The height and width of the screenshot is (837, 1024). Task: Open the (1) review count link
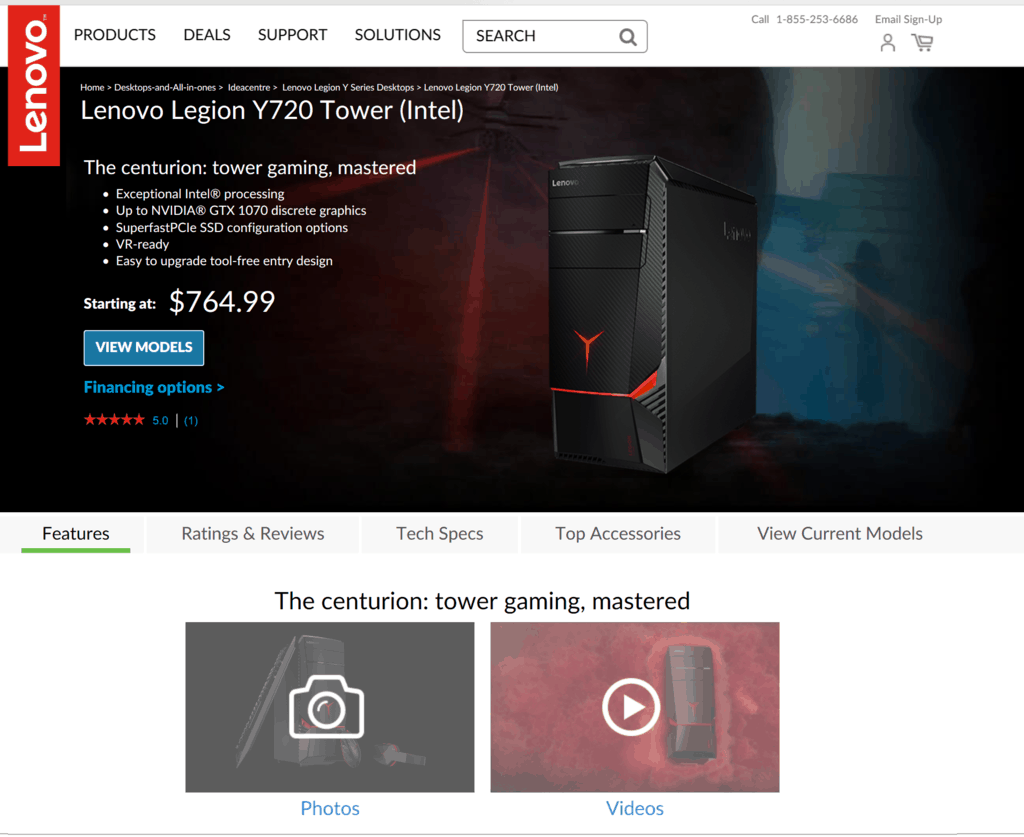[x=191, y=421]
